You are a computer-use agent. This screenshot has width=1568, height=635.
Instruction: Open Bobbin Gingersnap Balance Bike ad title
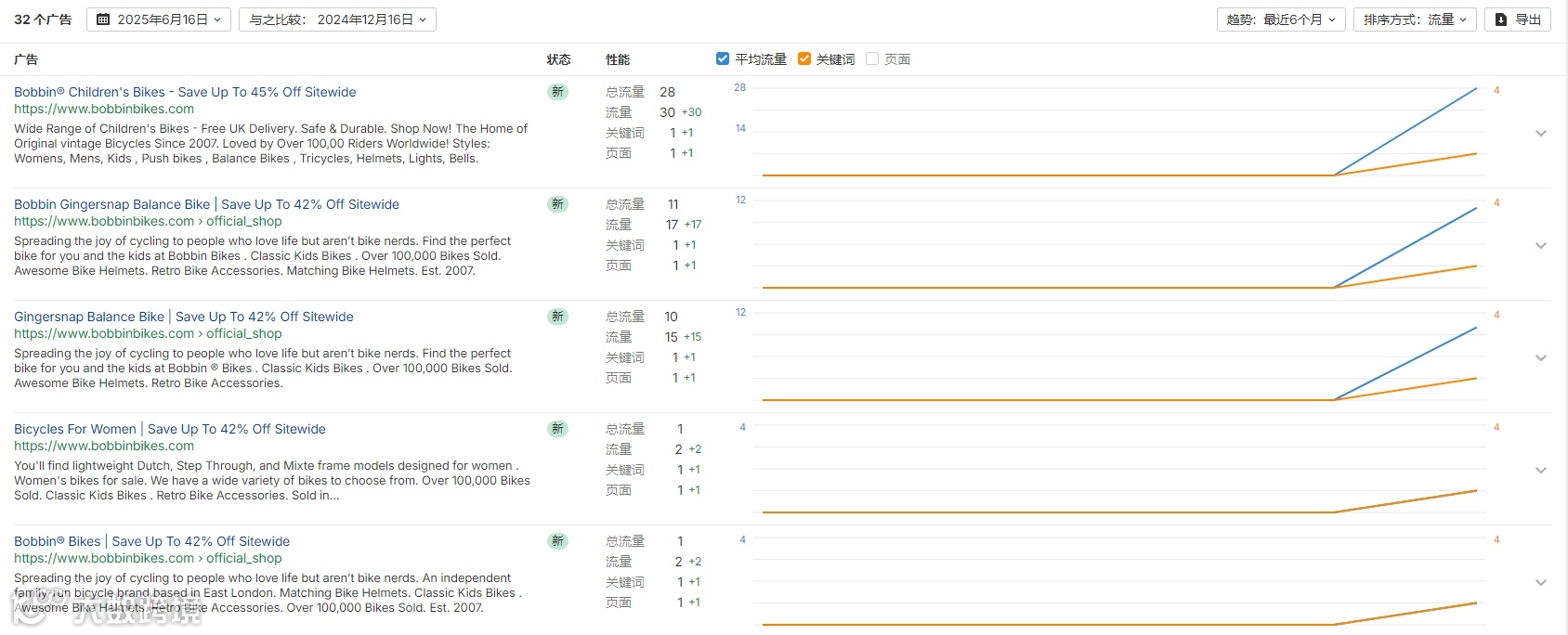point(206,204)
